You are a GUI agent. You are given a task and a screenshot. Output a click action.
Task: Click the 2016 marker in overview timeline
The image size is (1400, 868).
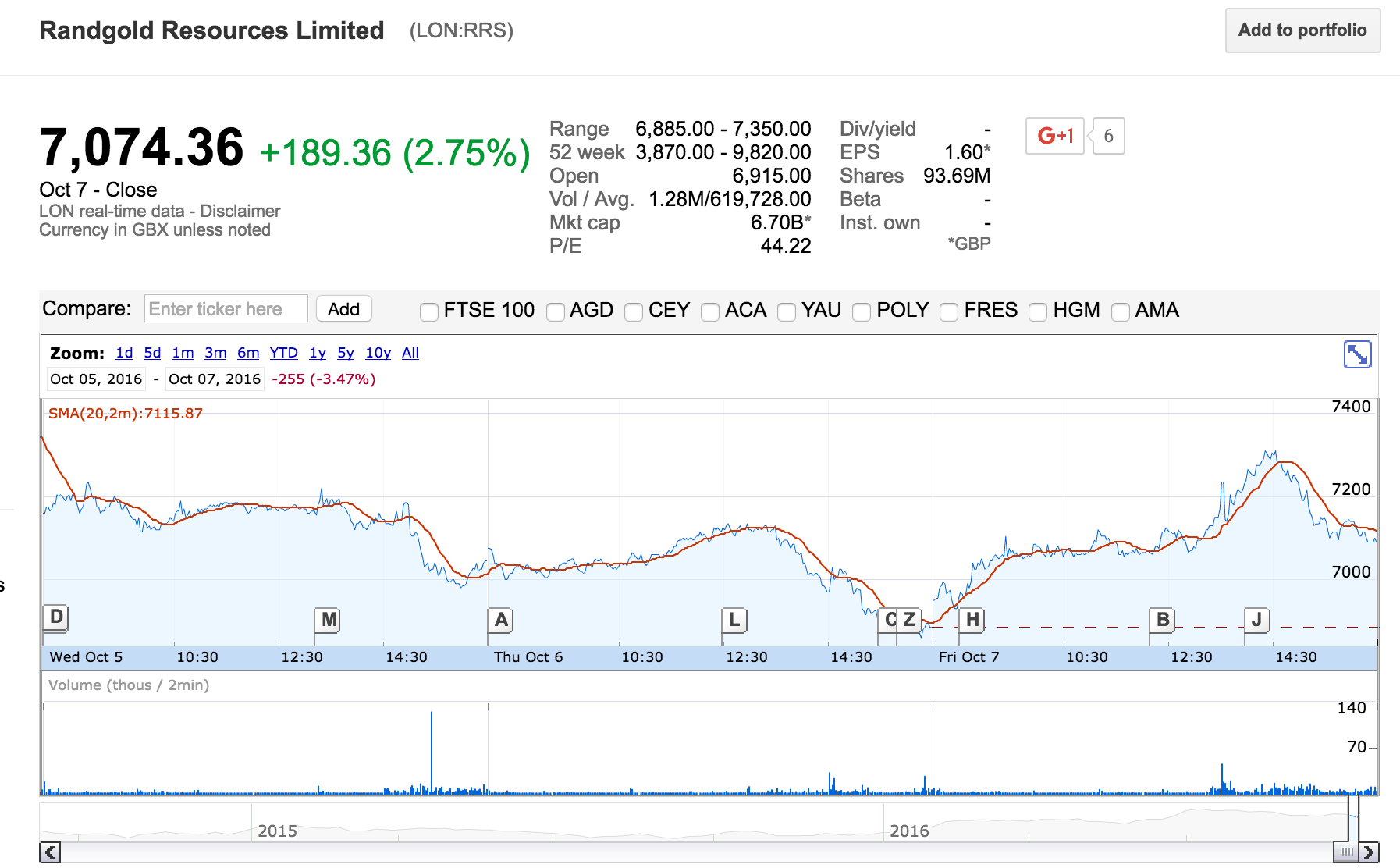909,831
